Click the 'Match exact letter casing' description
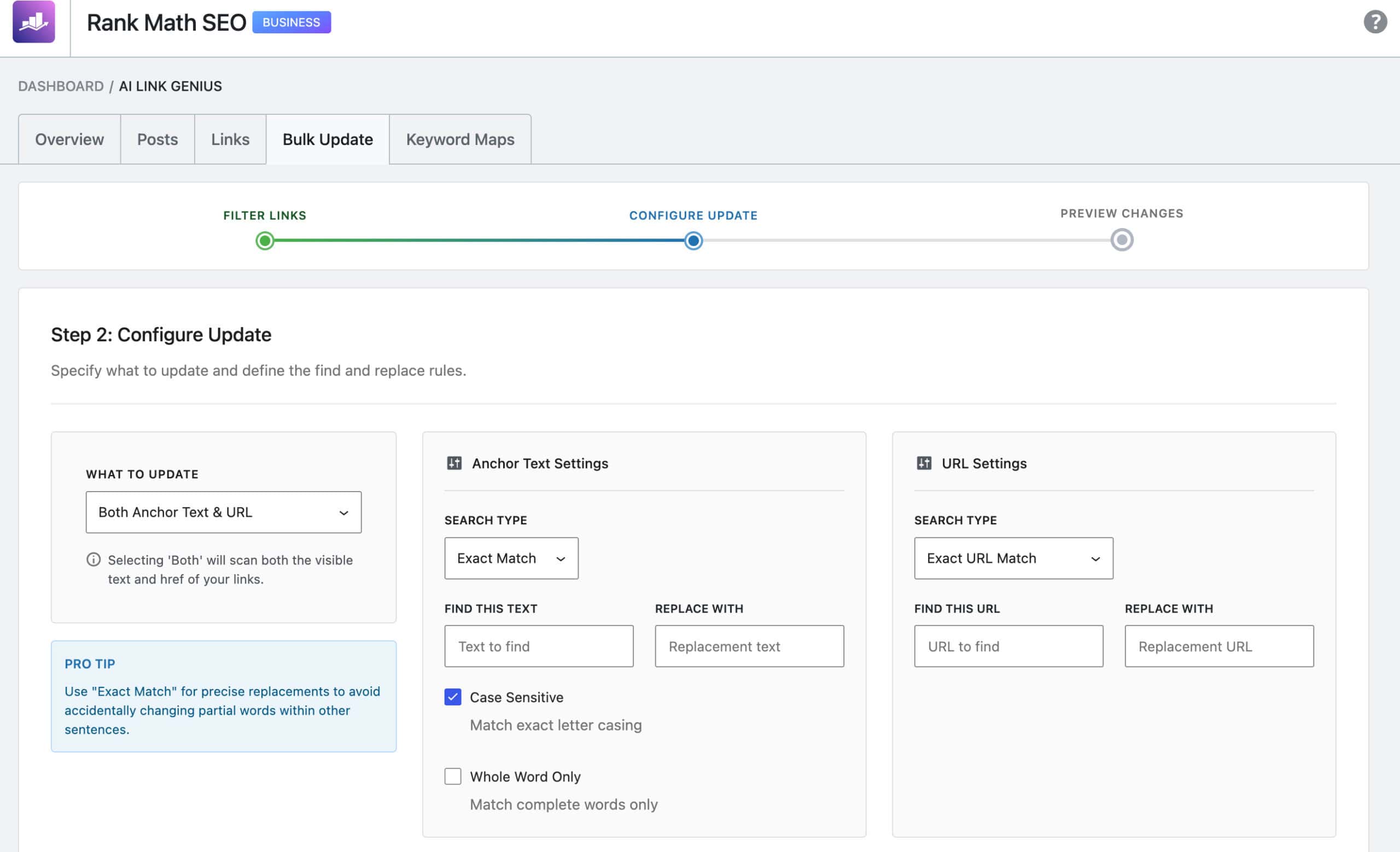The height and width of the screenshot is (852, 1400). click(x=556, y=725)
